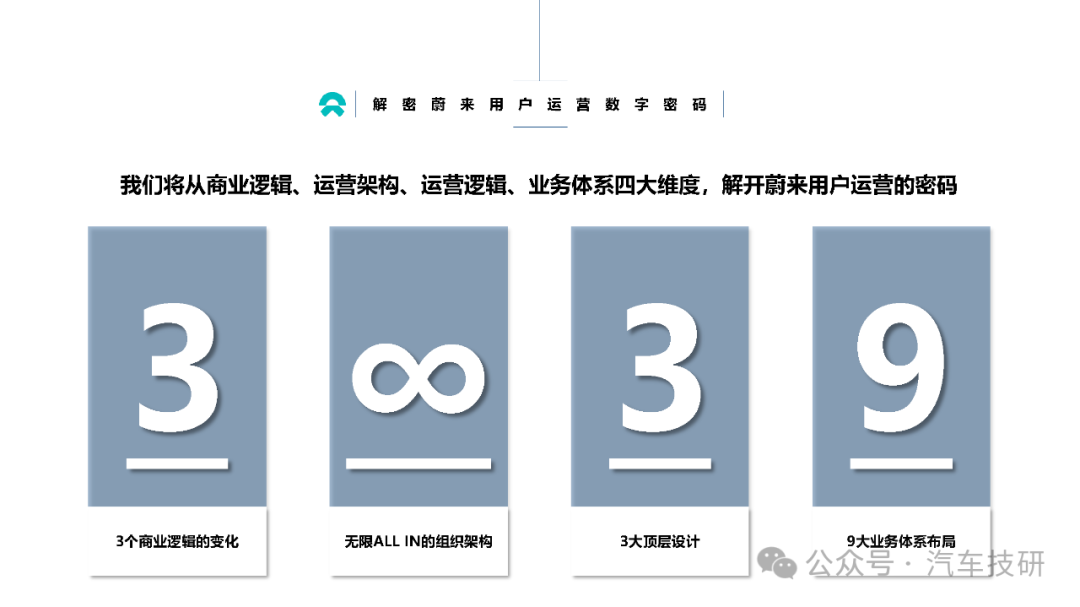1080x607 pixels.
Task: Click the caption 3个商业逻辑的变化
Action: [x=177, y=542]
